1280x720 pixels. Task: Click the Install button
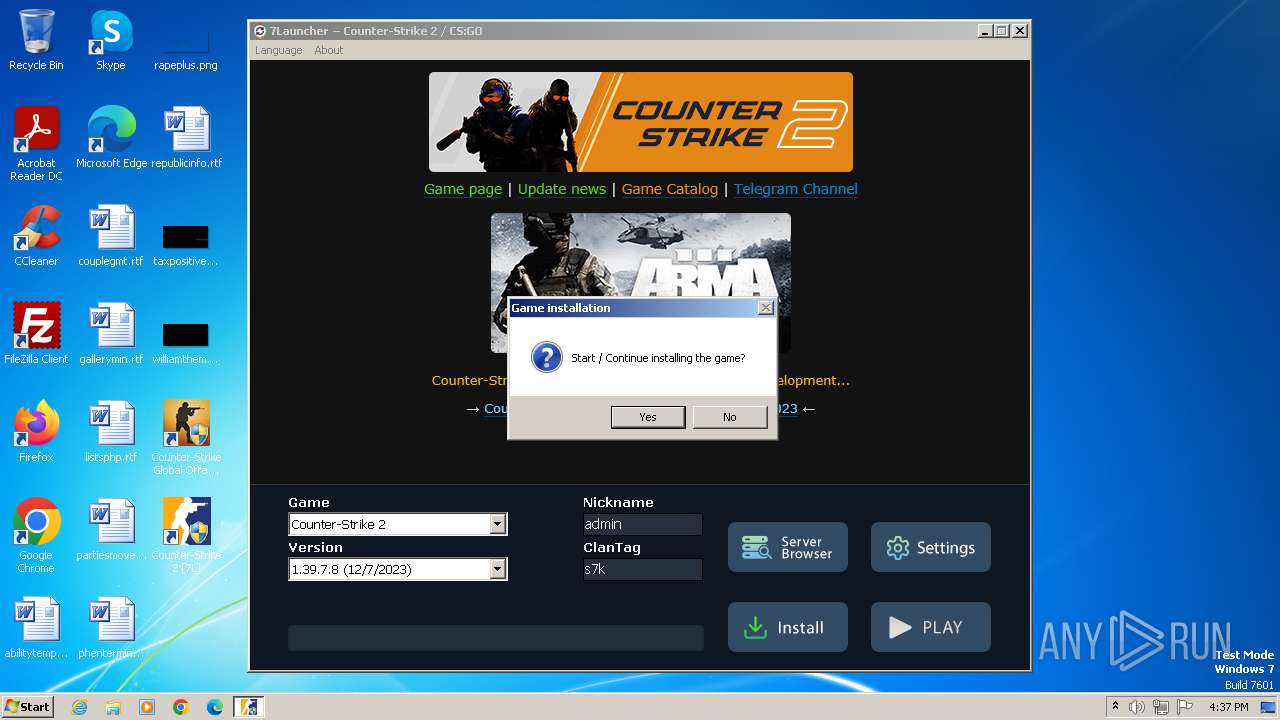(788, 627)
